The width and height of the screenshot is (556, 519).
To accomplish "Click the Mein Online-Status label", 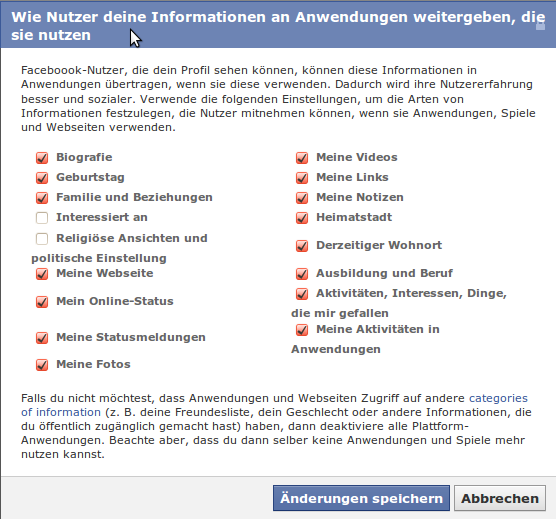I will pyautogui.click(x=115, y=301).
